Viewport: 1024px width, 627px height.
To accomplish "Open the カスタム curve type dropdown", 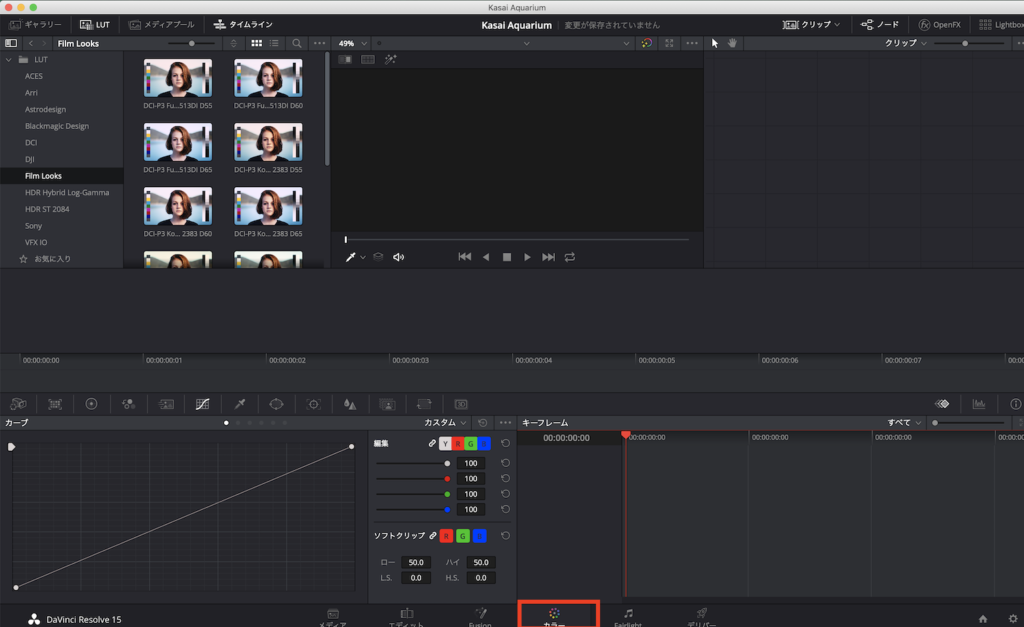I will coord(445,423).
